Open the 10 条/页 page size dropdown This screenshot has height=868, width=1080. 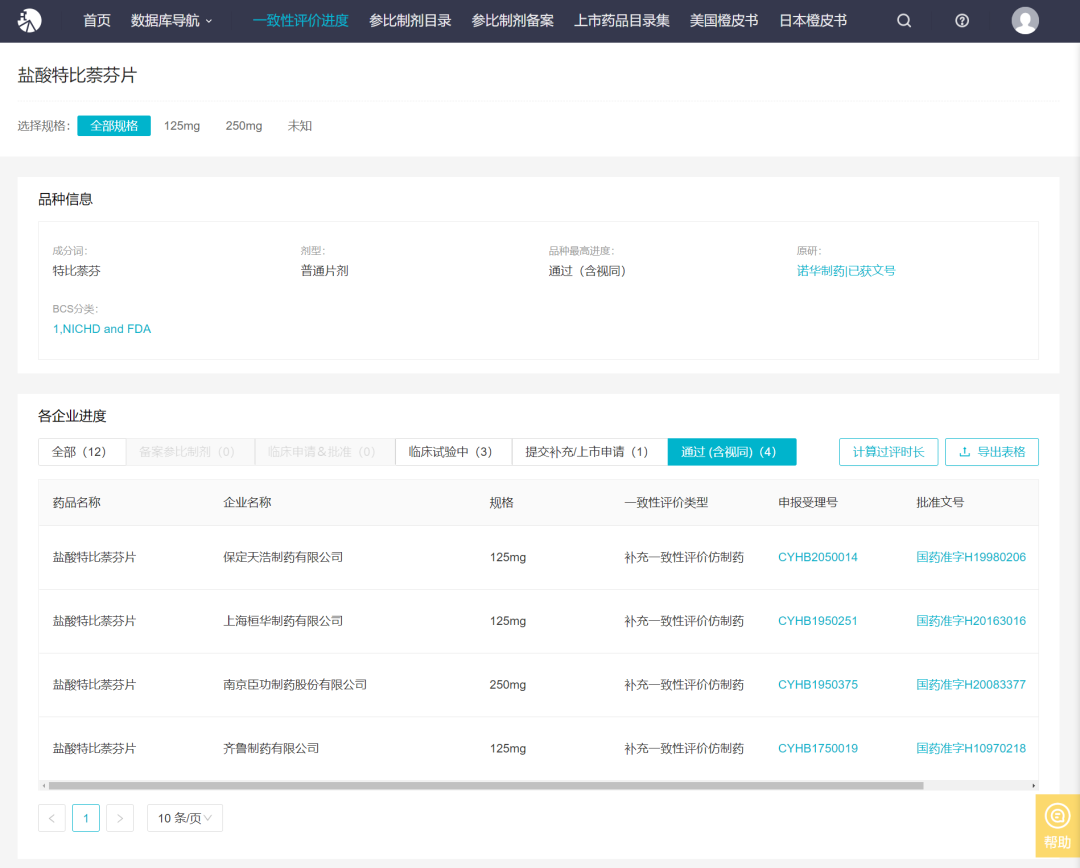185,818
